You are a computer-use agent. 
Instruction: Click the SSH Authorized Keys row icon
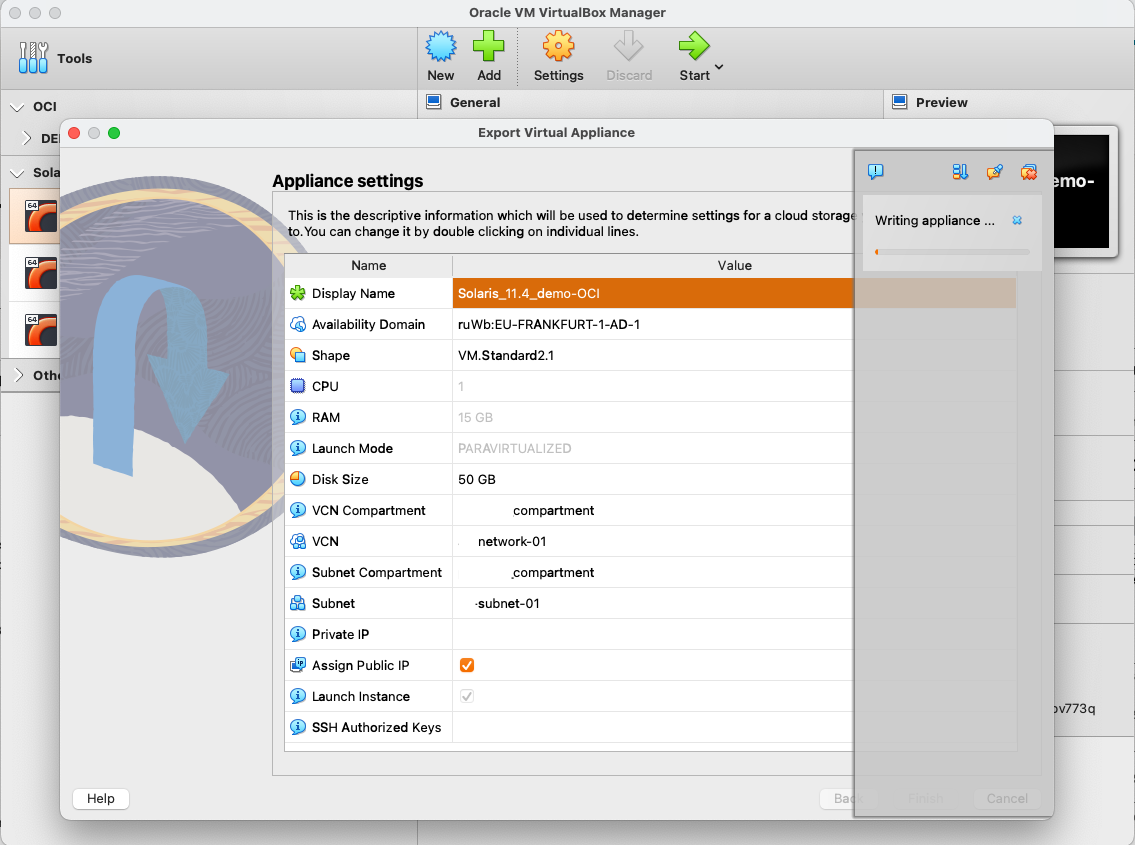pos(298,727)
